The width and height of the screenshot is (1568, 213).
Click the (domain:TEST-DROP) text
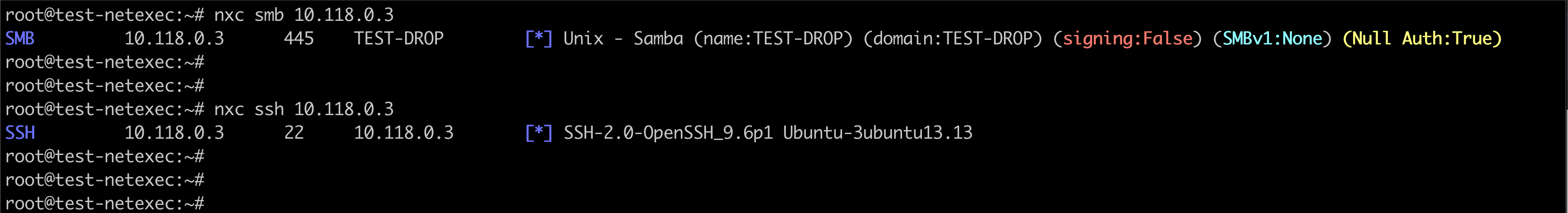tap(953, 39)
